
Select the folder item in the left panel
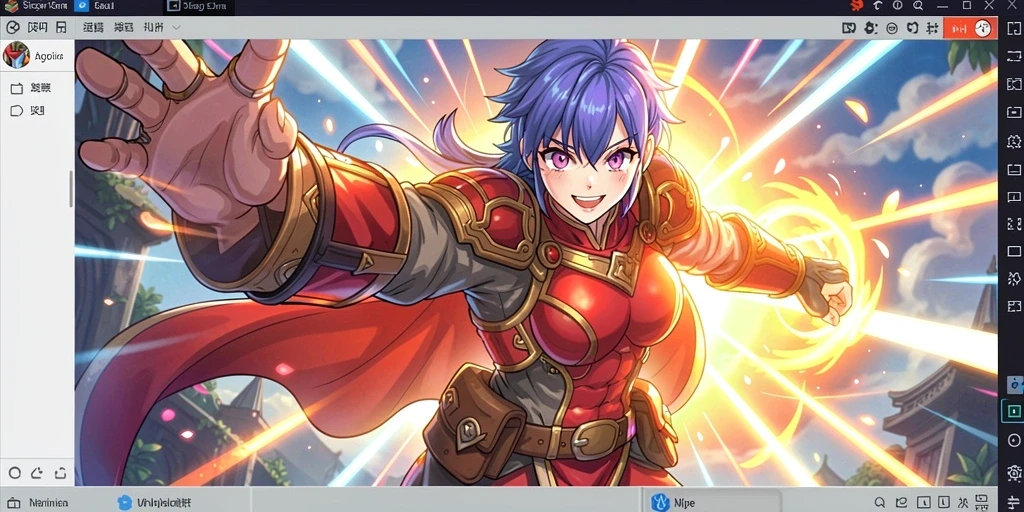(x=31, y=88)
